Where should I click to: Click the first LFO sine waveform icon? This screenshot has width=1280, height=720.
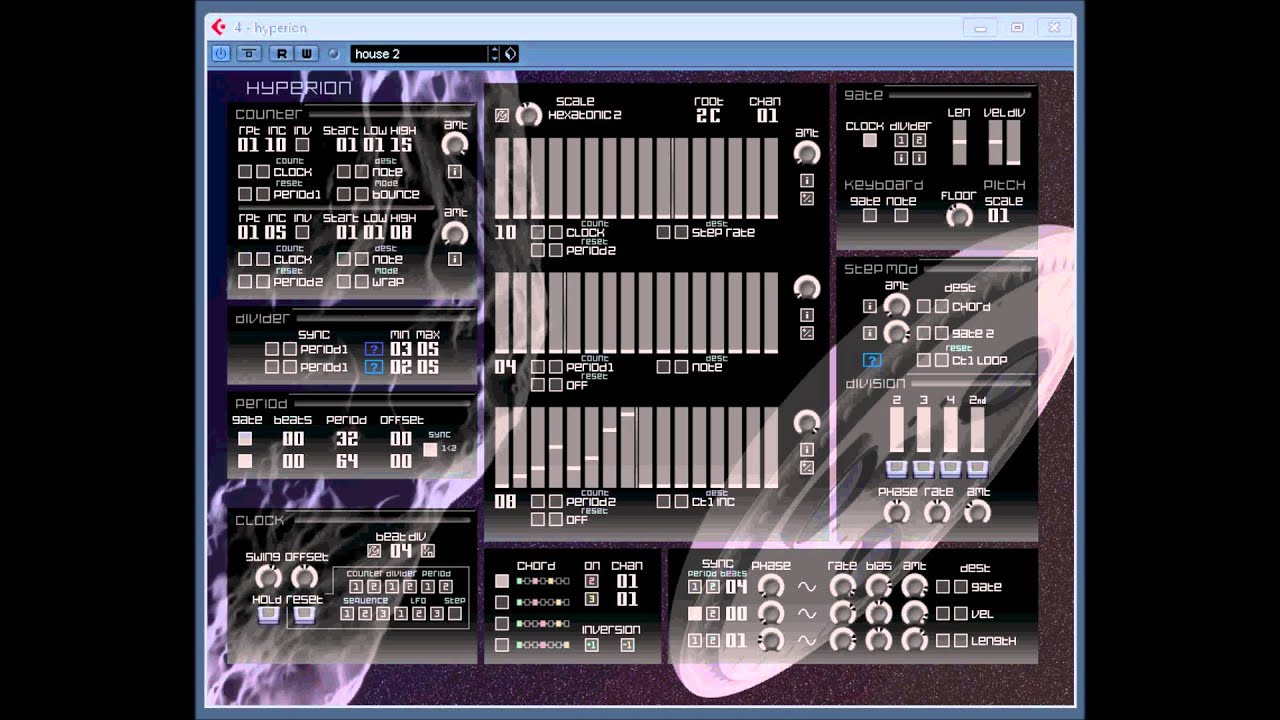[x=806, y=587]
